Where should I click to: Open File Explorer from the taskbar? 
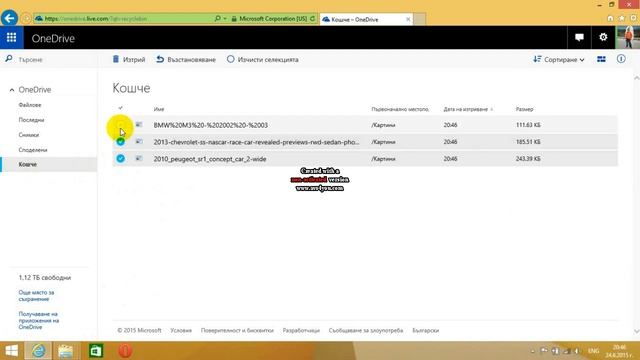click(x=65, y=351)
